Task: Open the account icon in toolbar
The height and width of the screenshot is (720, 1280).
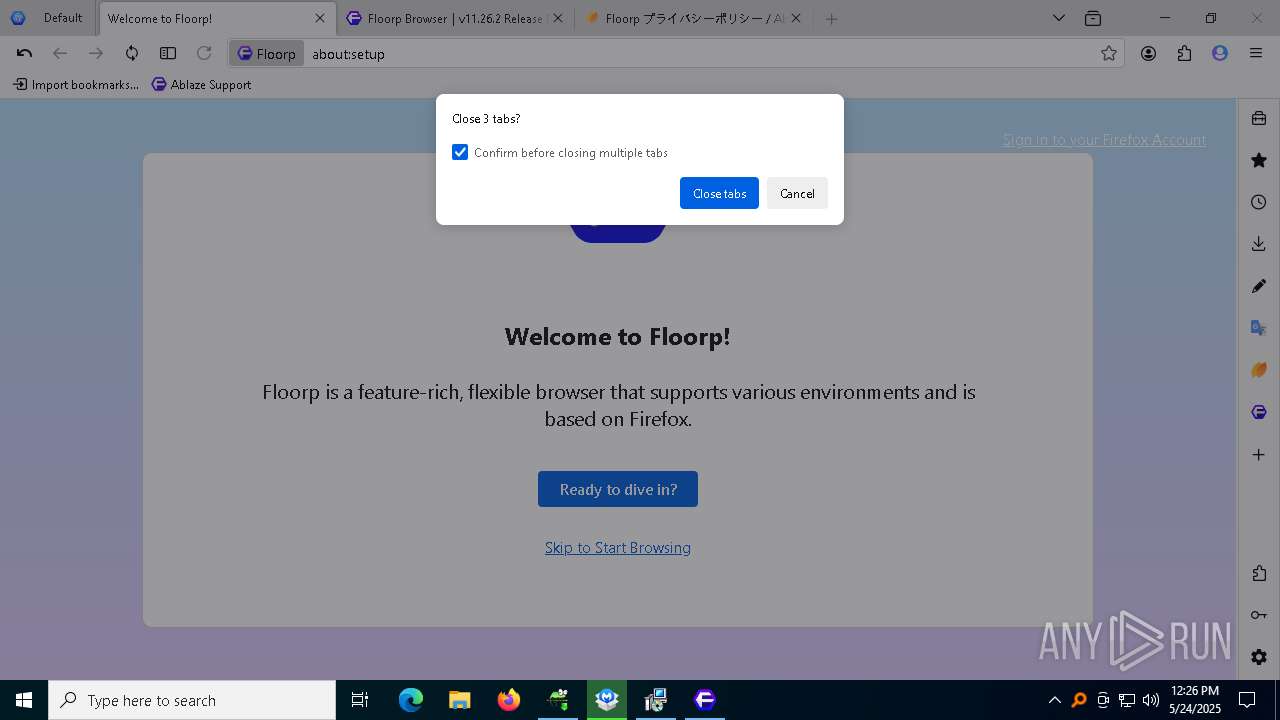Action: [1148, 54]
